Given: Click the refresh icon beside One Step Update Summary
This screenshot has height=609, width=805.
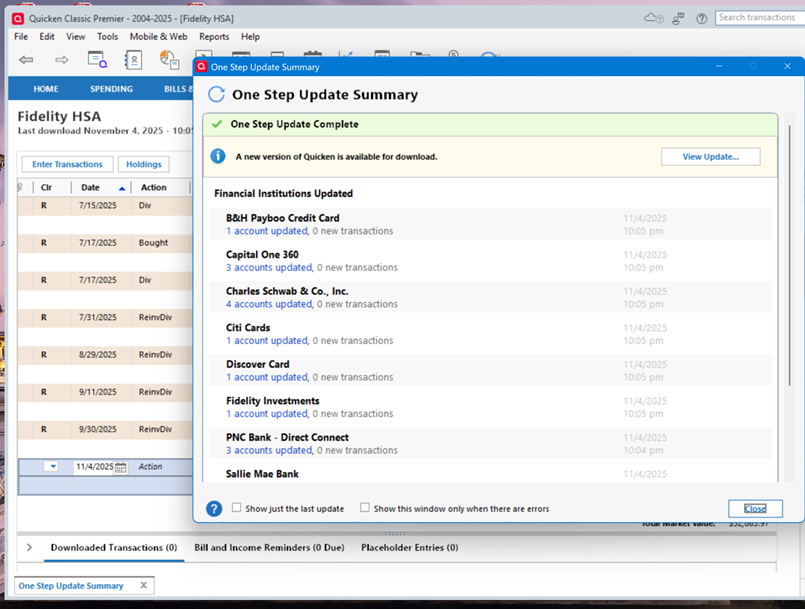Looking at the screenshot, I should click(216, 94).
